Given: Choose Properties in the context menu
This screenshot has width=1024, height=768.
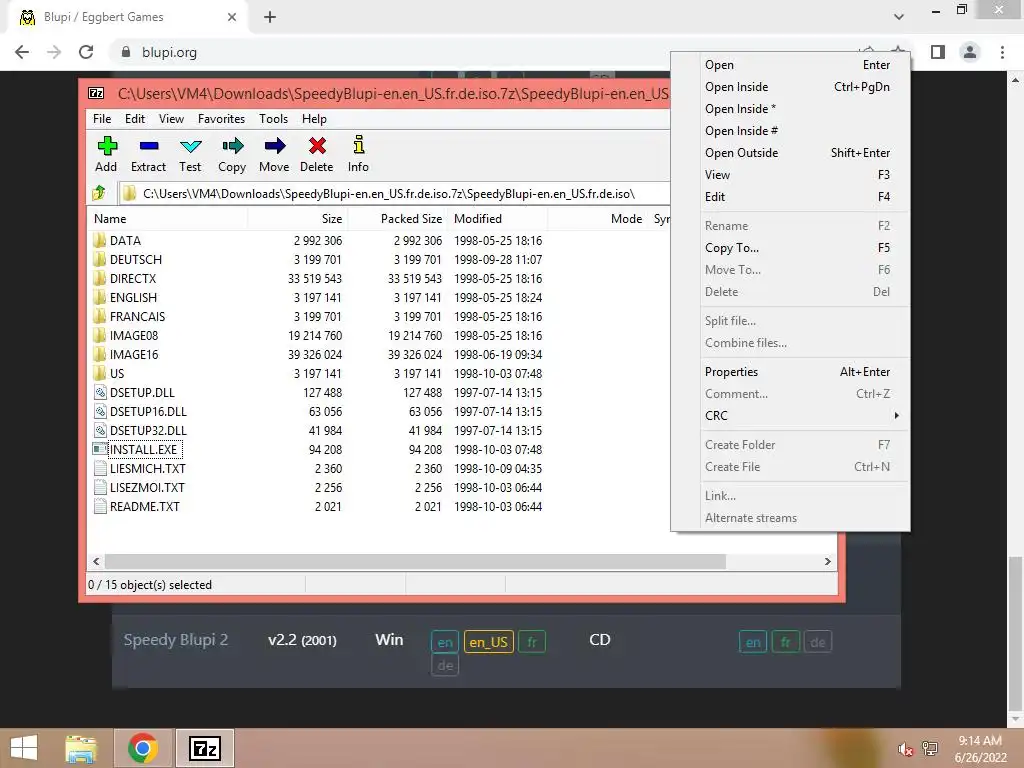Looking at the screenshot, I should (x=805, y=372).
